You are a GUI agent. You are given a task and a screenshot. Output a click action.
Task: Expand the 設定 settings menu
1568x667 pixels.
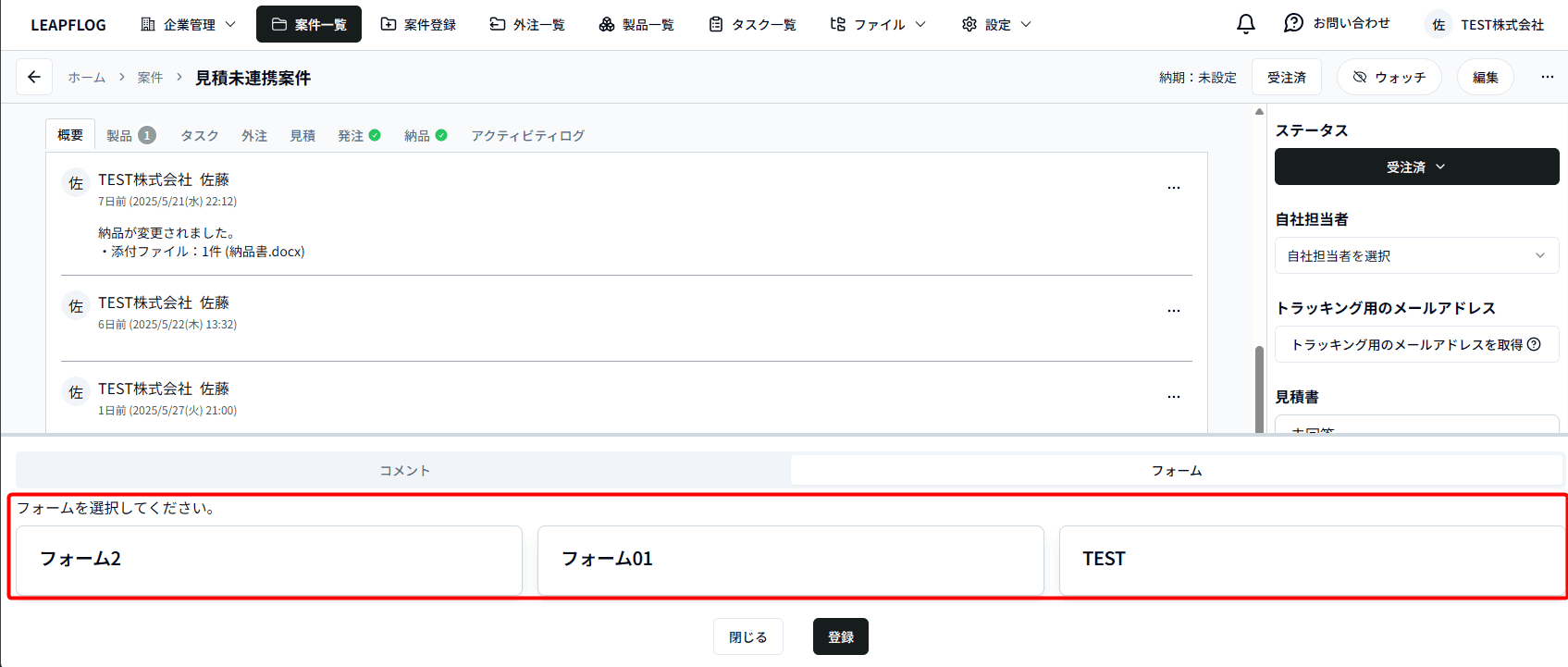(x=996, y=25)
